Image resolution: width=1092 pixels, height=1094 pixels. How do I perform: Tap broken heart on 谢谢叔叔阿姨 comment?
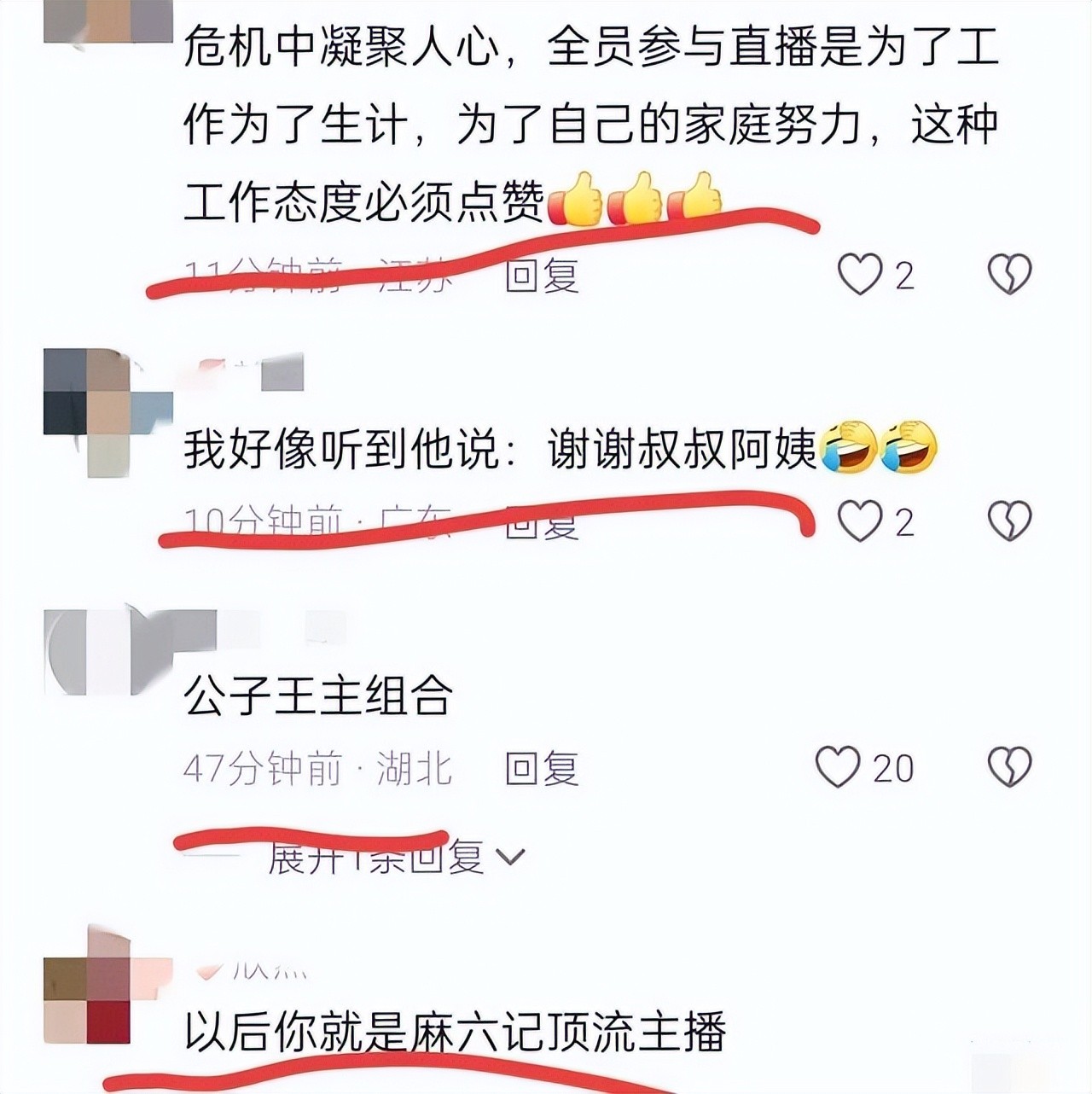(1010, 521)
